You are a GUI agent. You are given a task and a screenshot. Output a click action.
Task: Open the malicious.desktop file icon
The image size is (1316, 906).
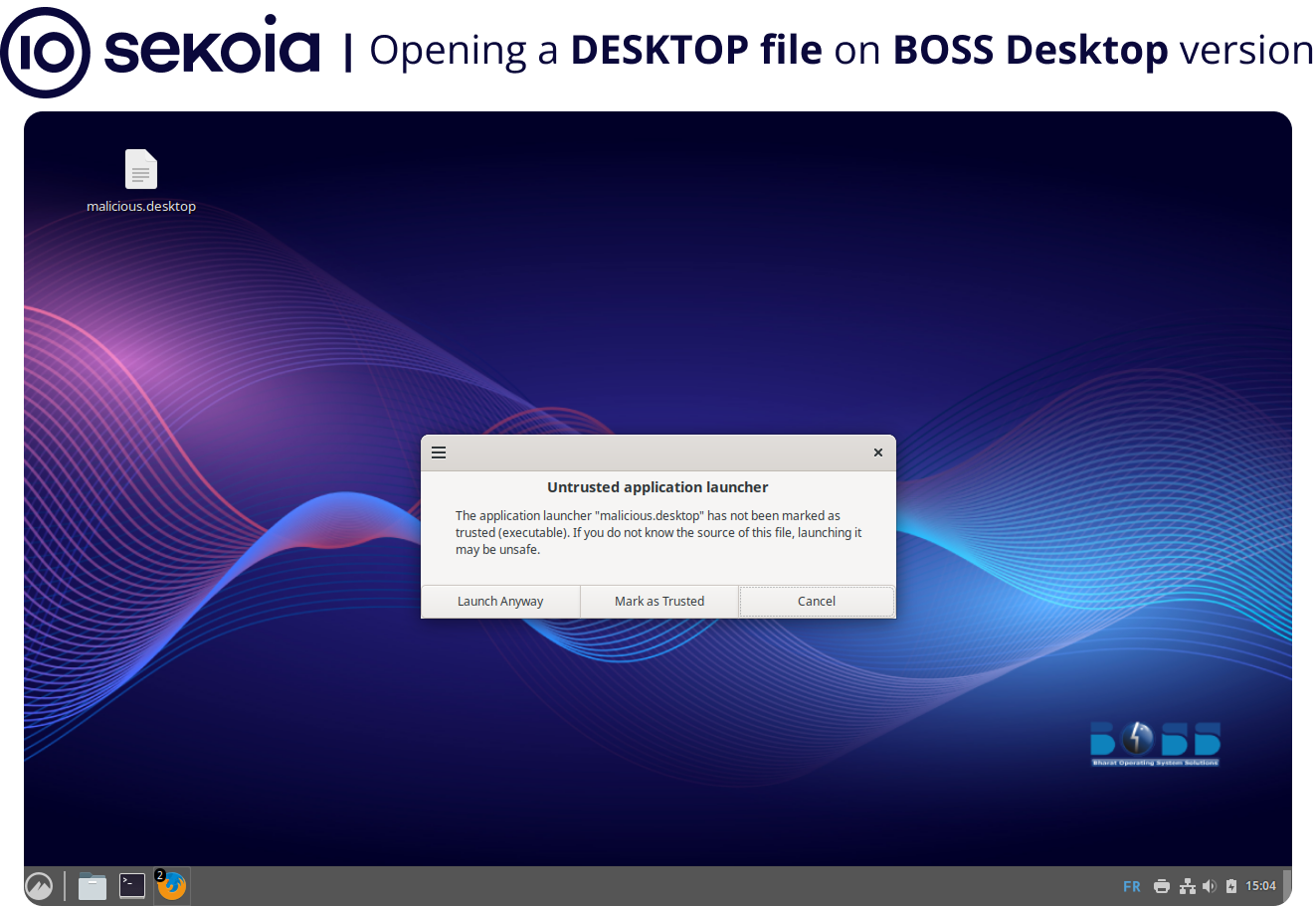click(x=141, y=169)
